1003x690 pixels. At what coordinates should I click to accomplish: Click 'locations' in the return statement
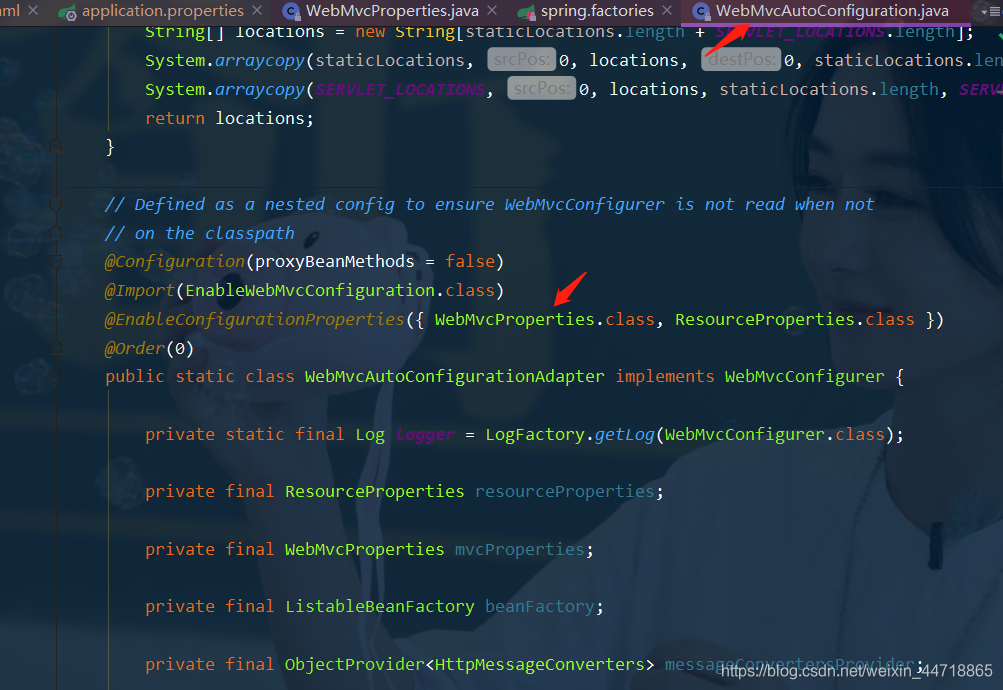[x=260, y=118]
